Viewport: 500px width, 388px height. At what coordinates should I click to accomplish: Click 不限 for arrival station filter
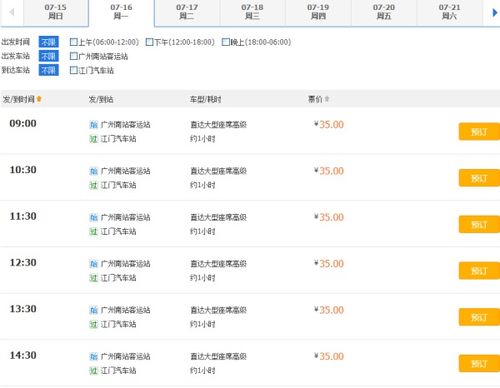click(x=49, y=70)
